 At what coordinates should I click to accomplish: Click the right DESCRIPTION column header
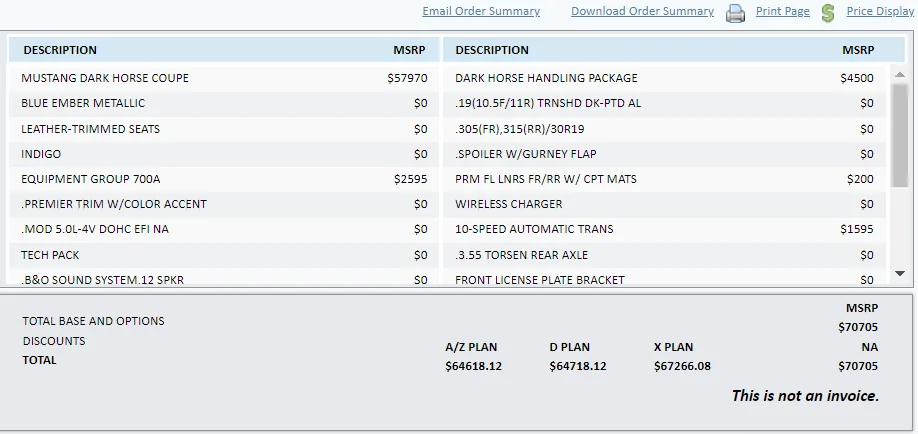(492, 50)
